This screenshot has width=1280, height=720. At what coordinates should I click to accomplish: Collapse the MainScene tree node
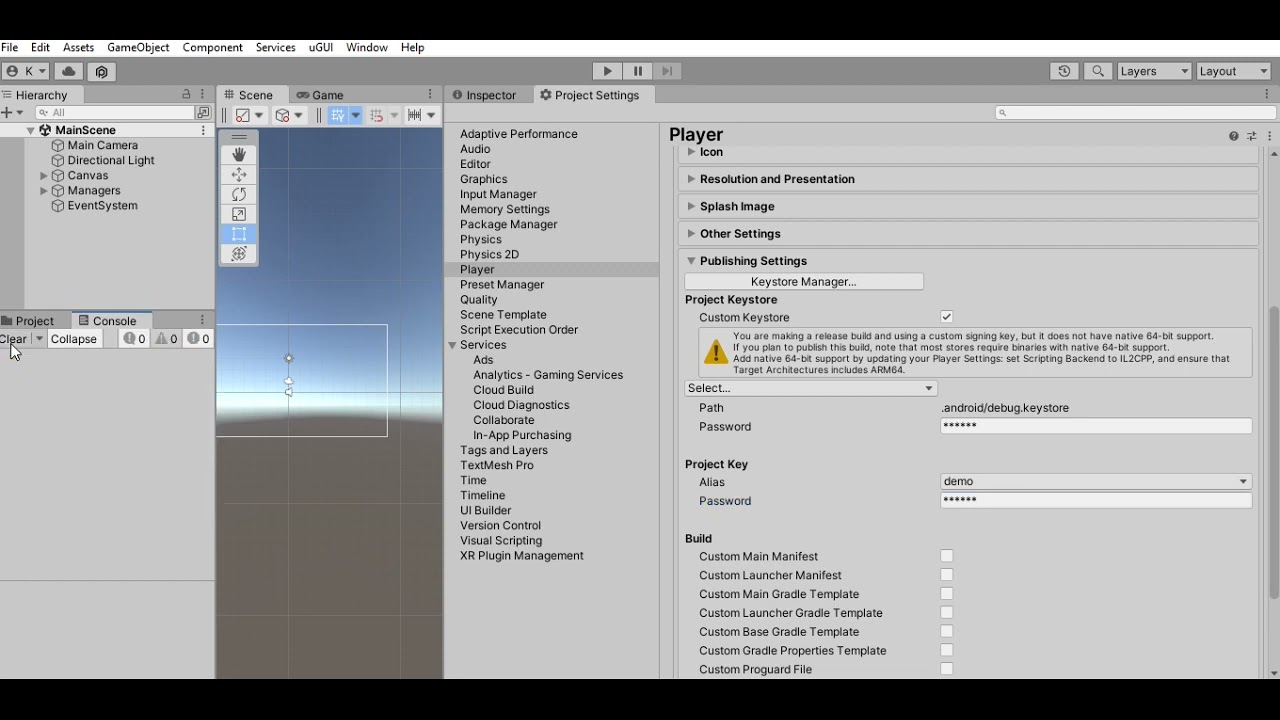[30, 131]
